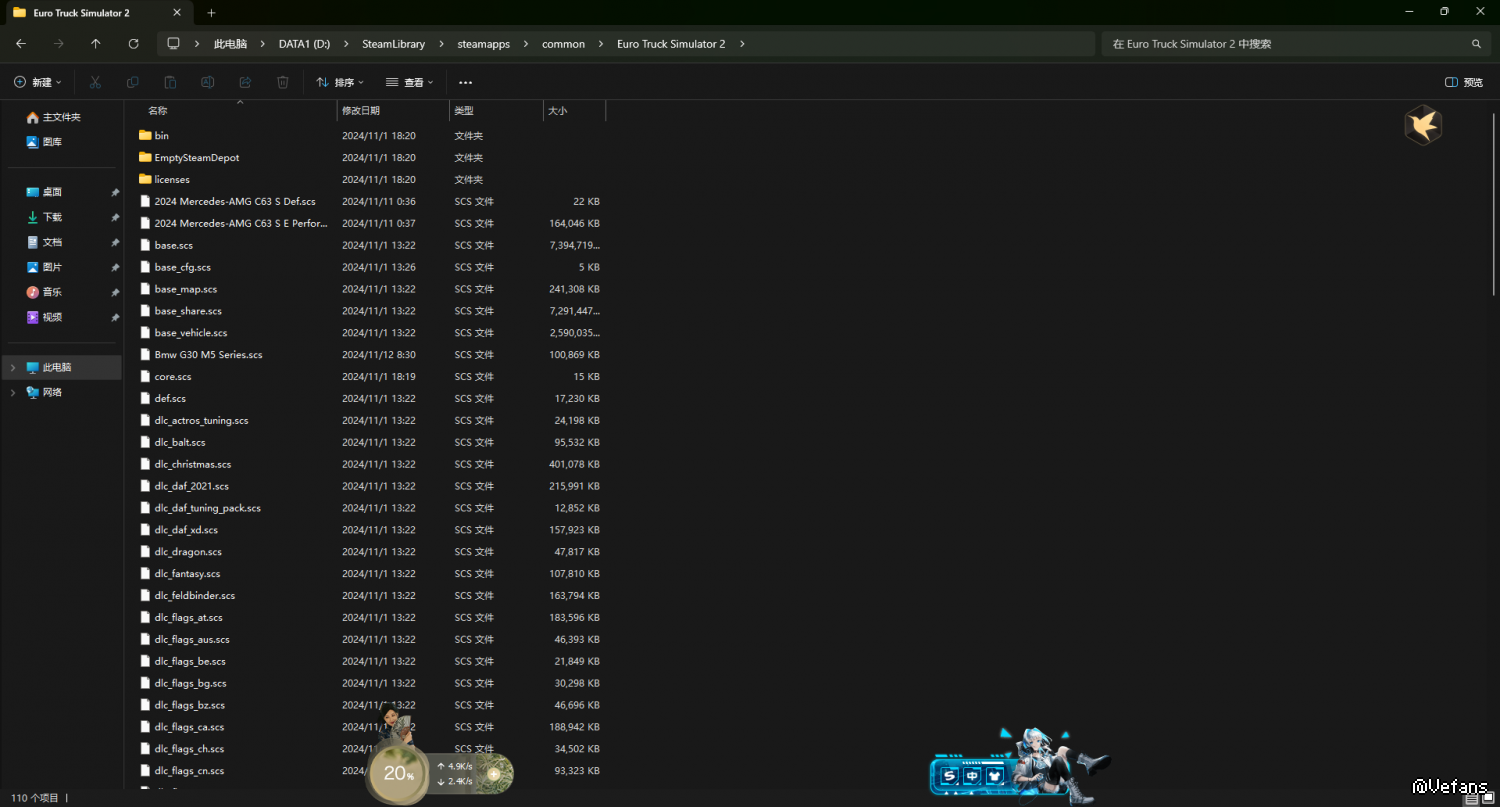This screenshot has height=807, width=1500.
Task: Go up one directory level
Action: 96,44
